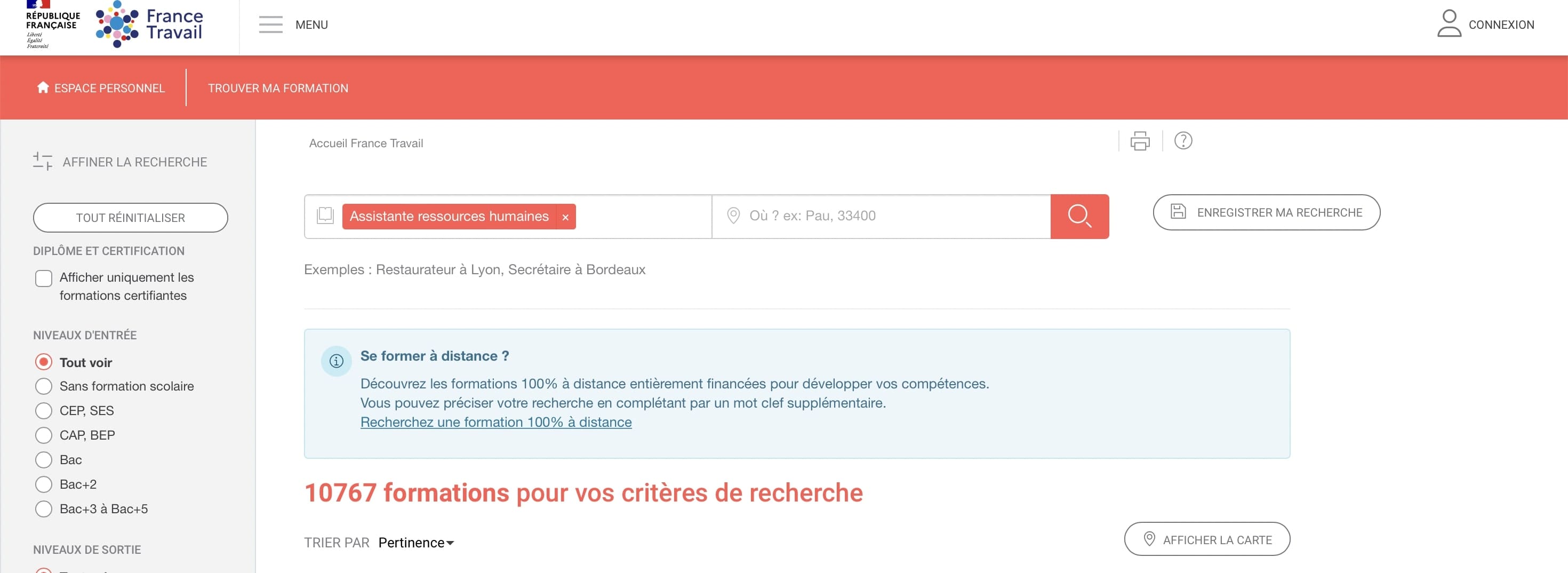The image size is (1568, 573).
Task: Click AFFINER LA RECHERCHE label
Action: 134,162
